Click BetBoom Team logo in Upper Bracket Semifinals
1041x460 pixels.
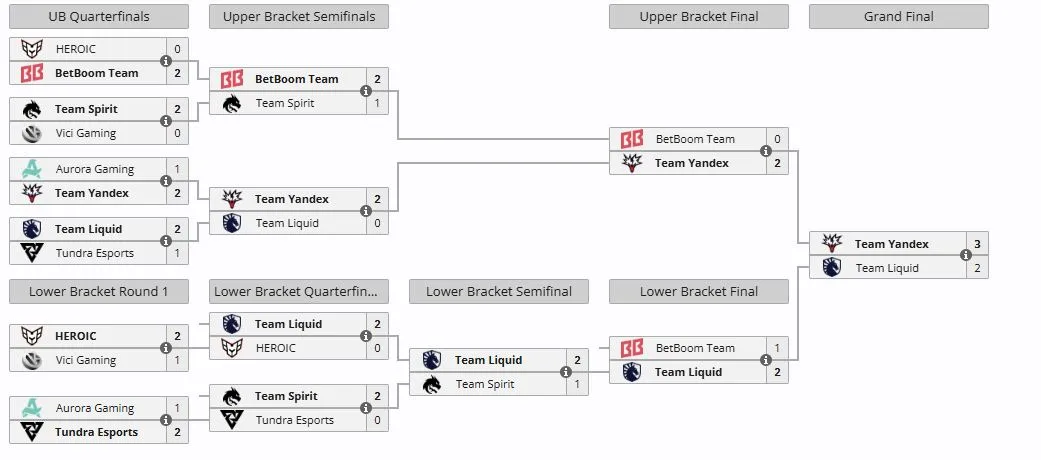232,79
